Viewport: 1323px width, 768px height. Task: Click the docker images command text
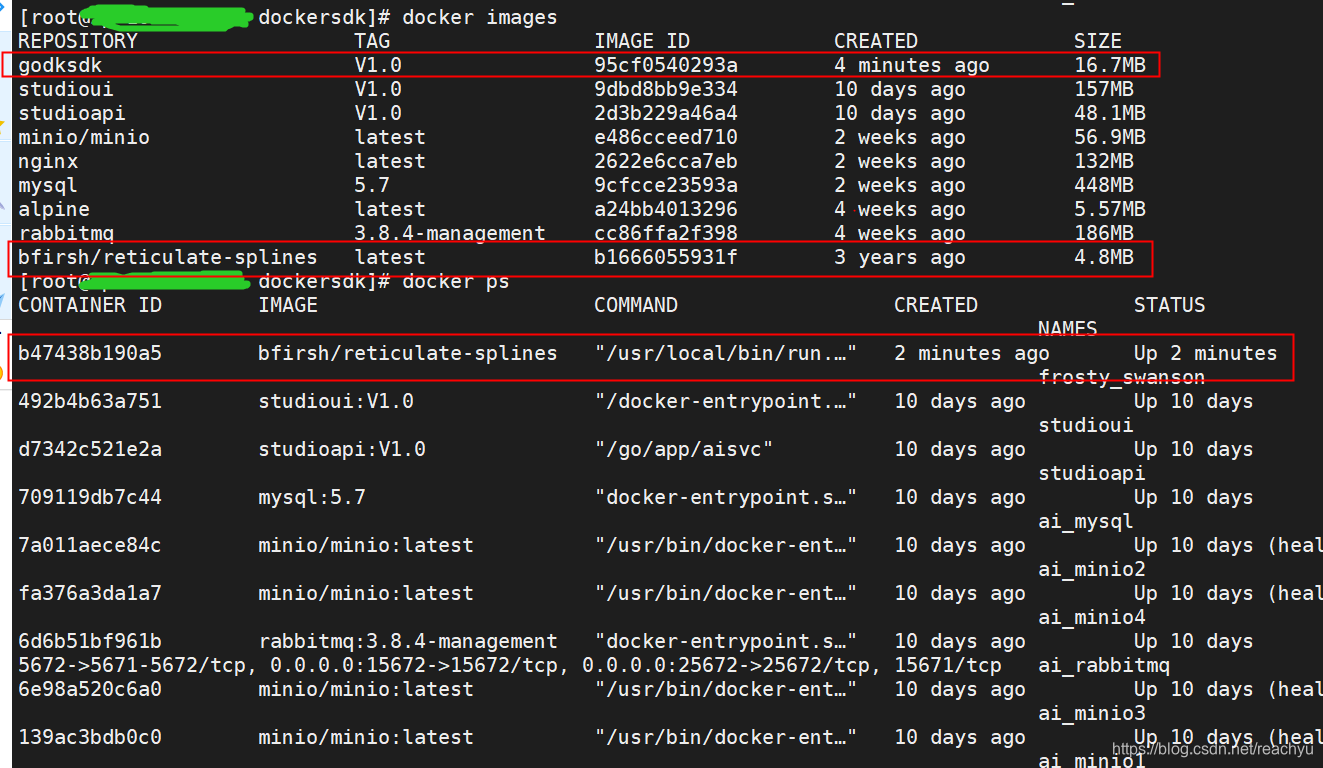(x=480, y=17)
